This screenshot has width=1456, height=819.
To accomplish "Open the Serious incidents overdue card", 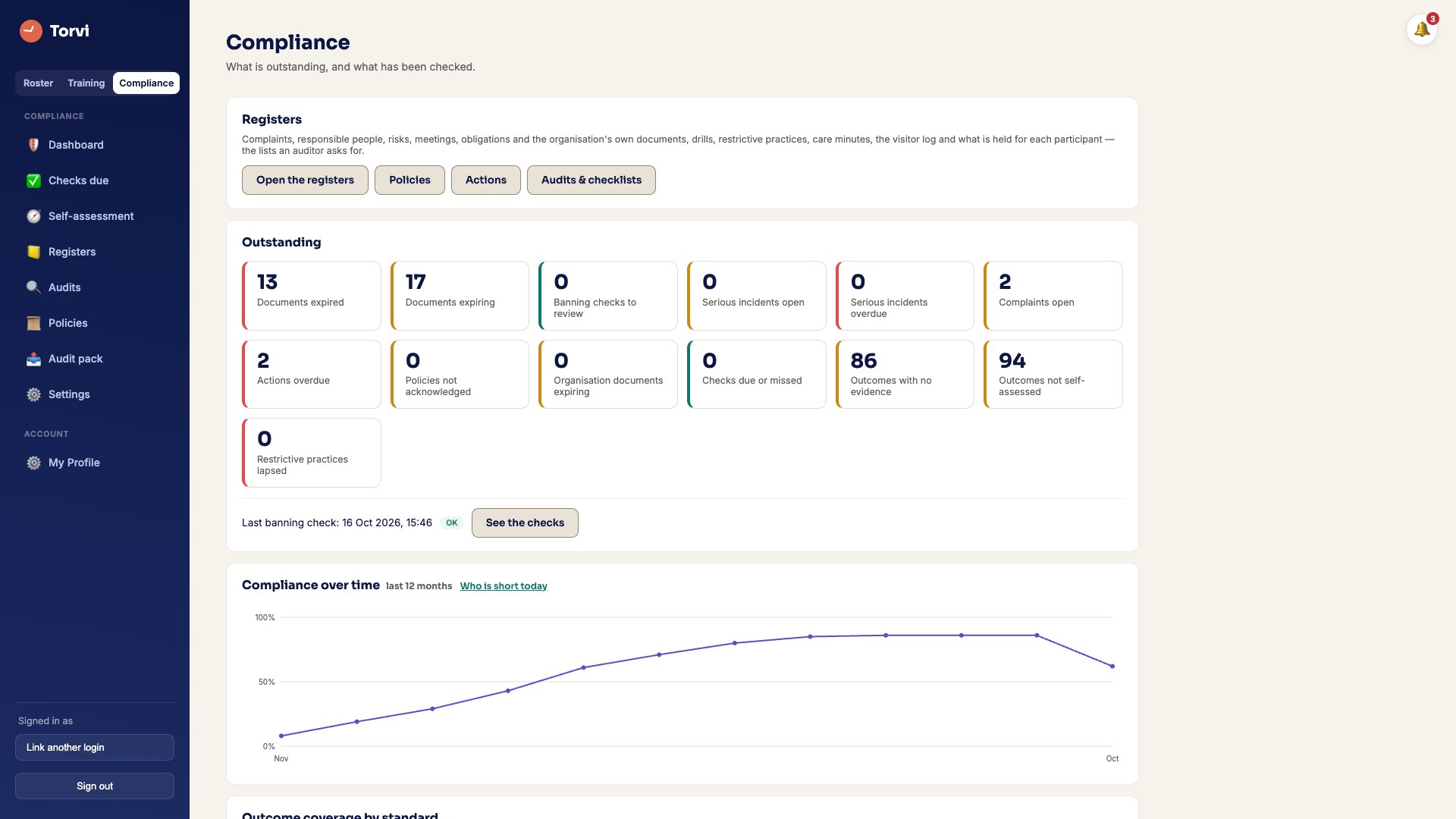I will pos(905,296).
